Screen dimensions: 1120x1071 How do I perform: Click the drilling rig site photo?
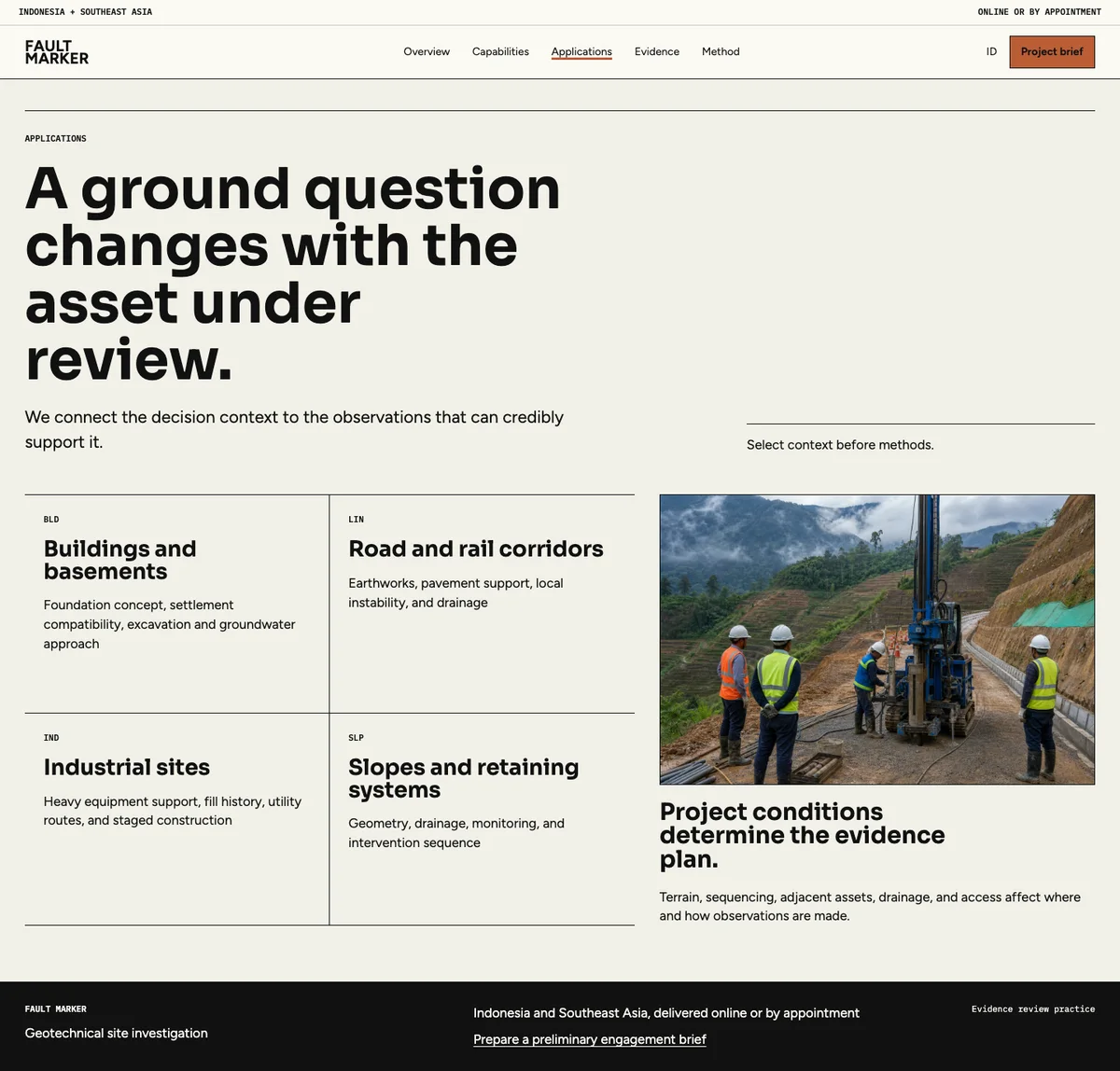pos(877,639)
